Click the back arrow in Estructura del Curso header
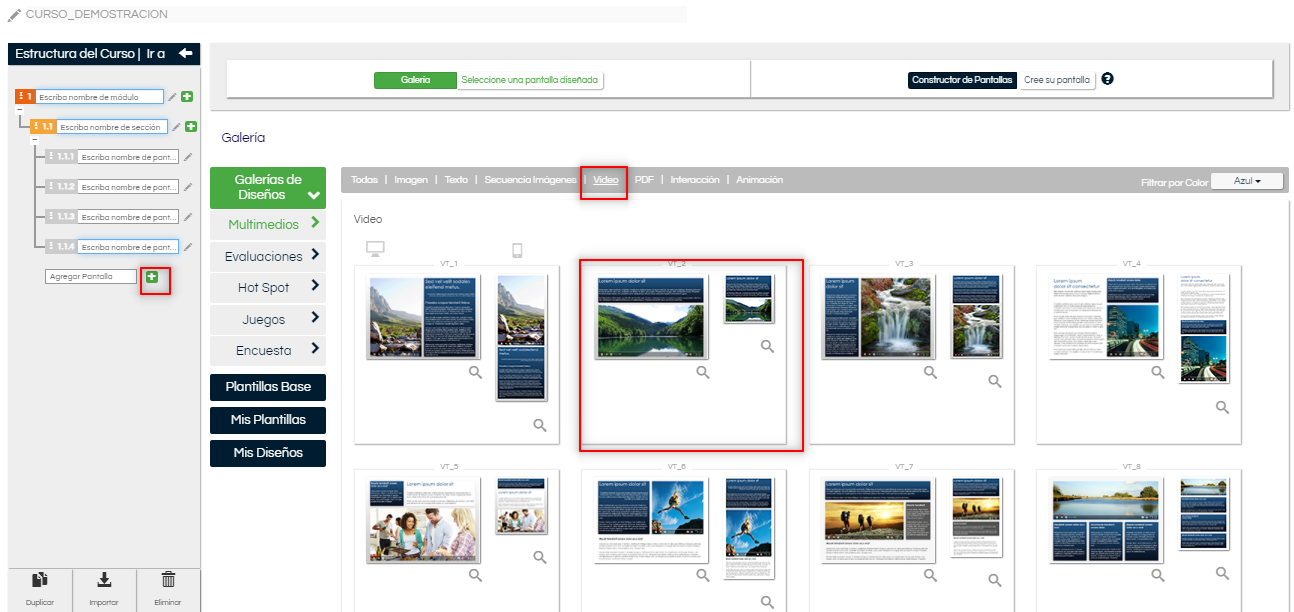This screenshot has width=1294, height=612. click(x=185, y=53)
